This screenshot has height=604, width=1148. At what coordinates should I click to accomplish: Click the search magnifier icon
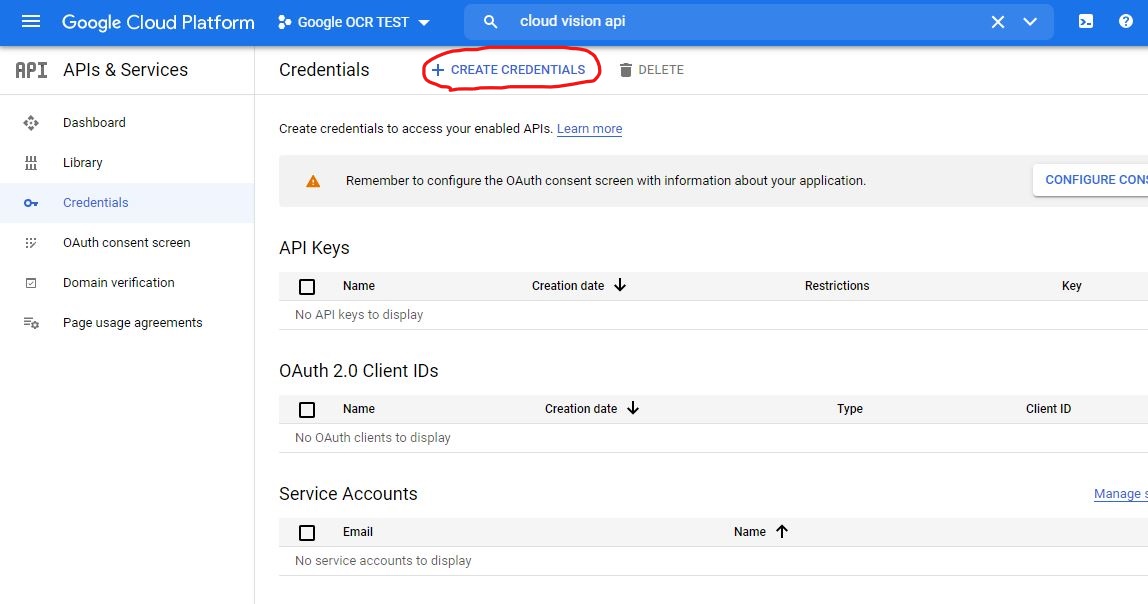tap(489, 21)
